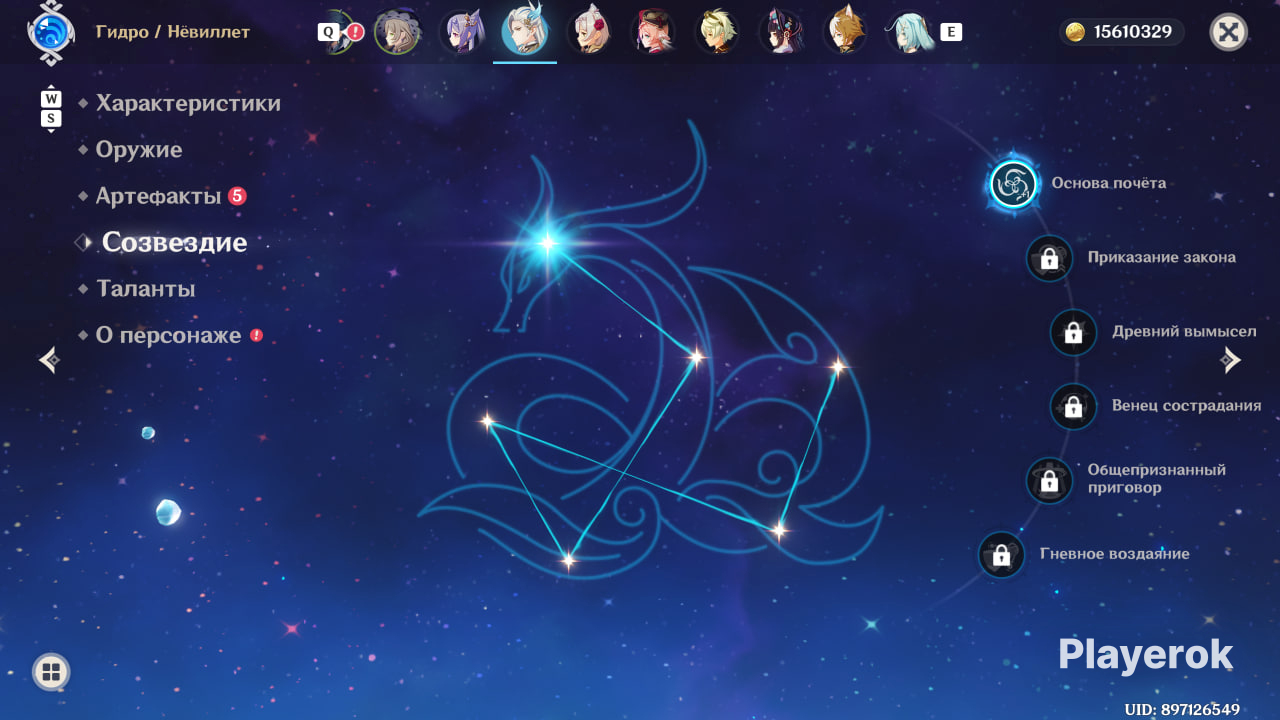The image size is (1280, 720).
Task: Click the red exclamation badge near Q
Action: pyautogui.click(x=355, y=32)
